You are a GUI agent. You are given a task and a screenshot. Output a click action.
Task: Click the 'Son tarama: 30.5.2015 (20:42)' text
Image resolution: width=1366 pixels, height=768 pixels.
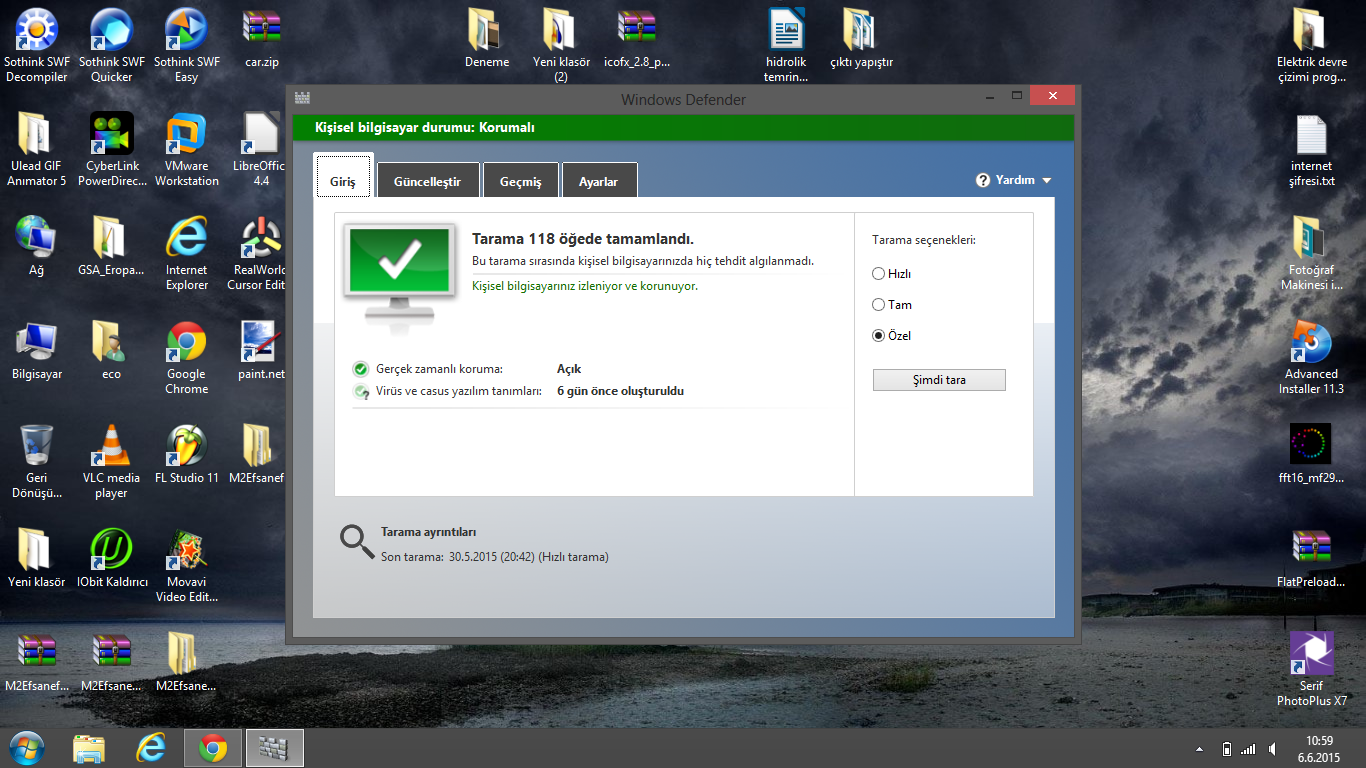[x=458, y=557]
